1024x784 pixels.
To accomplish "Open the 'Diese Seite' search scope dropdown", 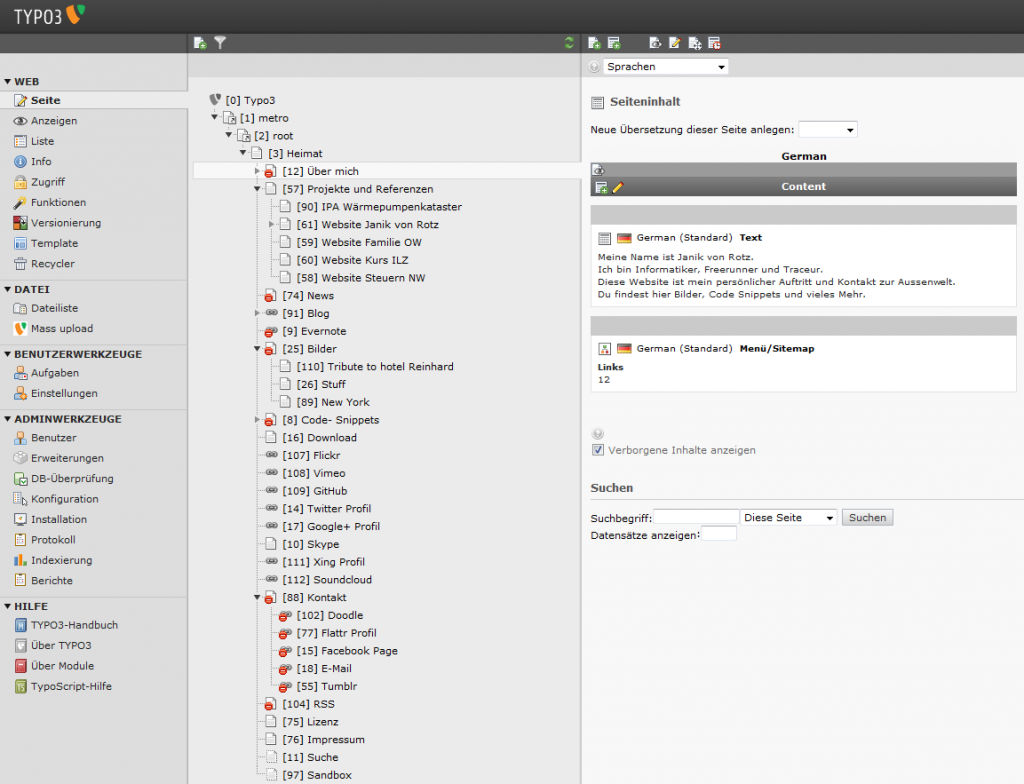I will [788, 518].
